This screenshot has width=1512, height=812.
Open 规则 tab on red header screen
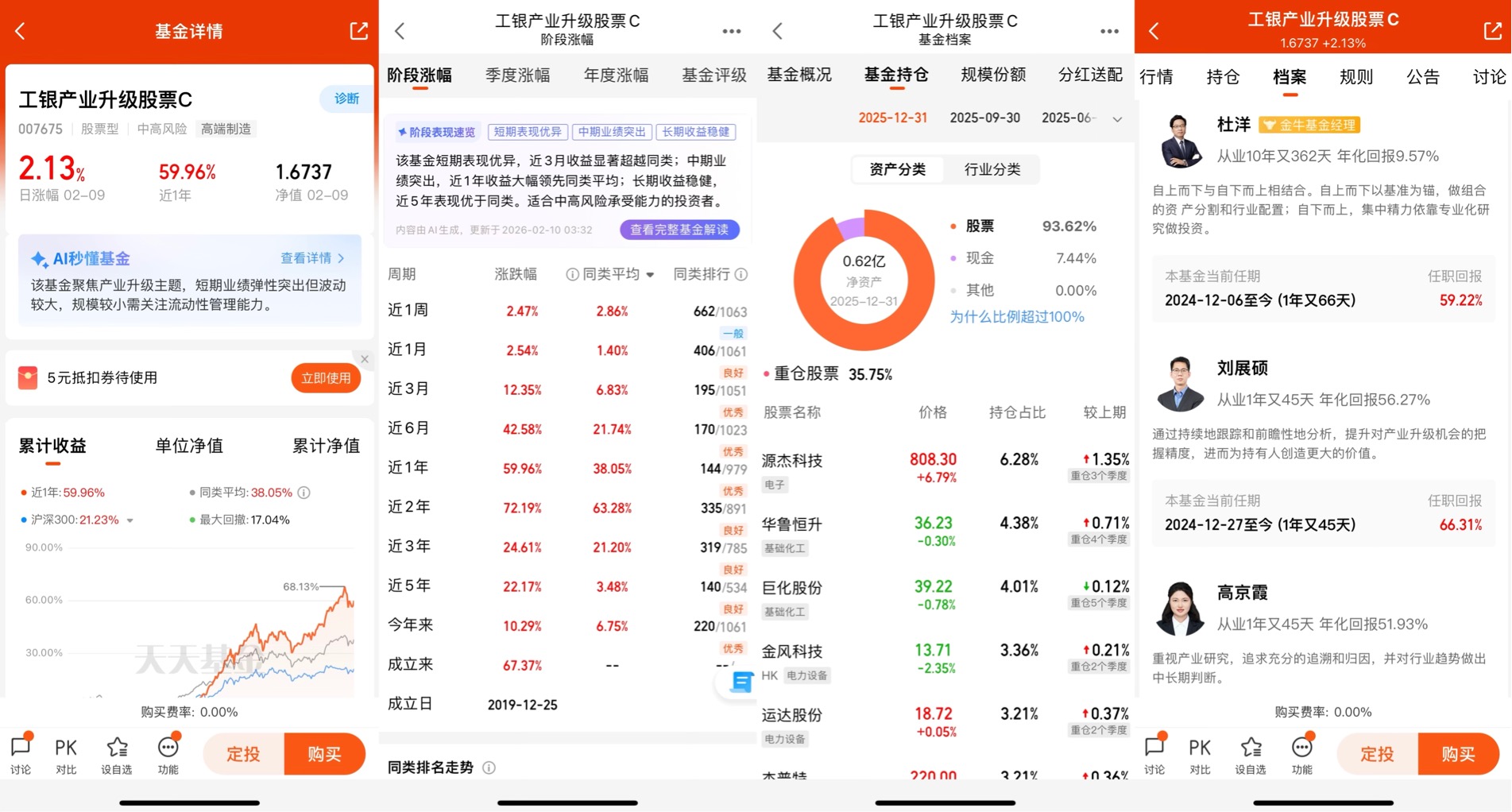[x=1356, y=77]
